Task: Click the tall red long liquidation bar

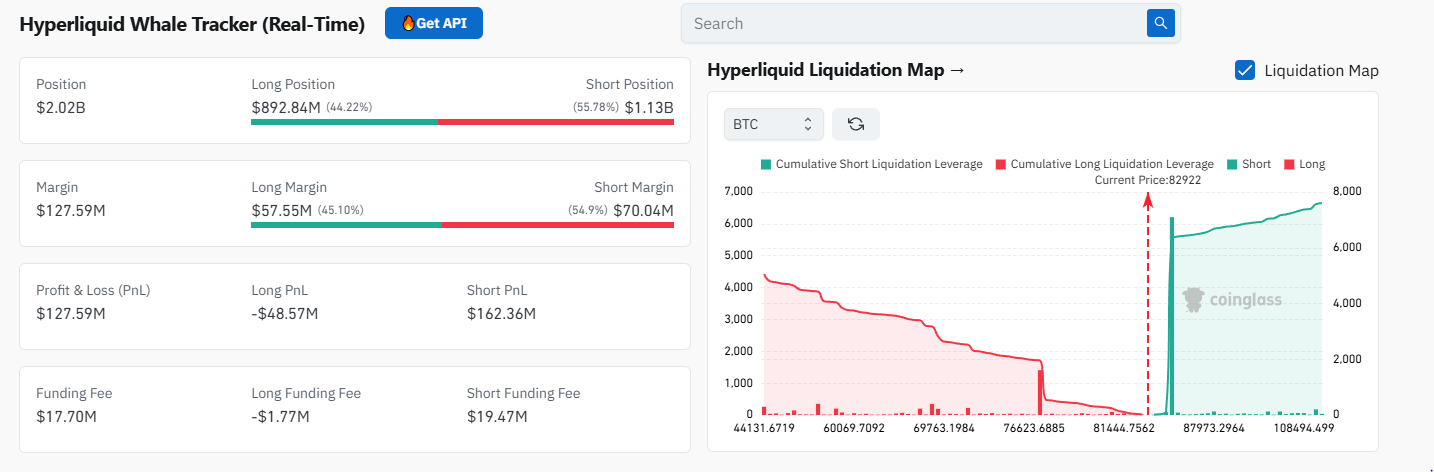Action: [1040, 392]
